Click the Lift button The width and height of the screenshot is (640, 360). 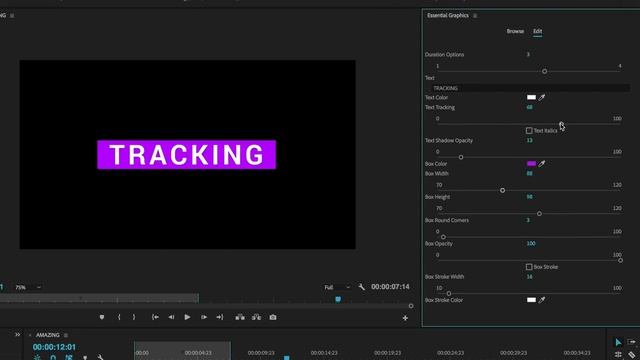pyautogui.click(x=240, y=317)
